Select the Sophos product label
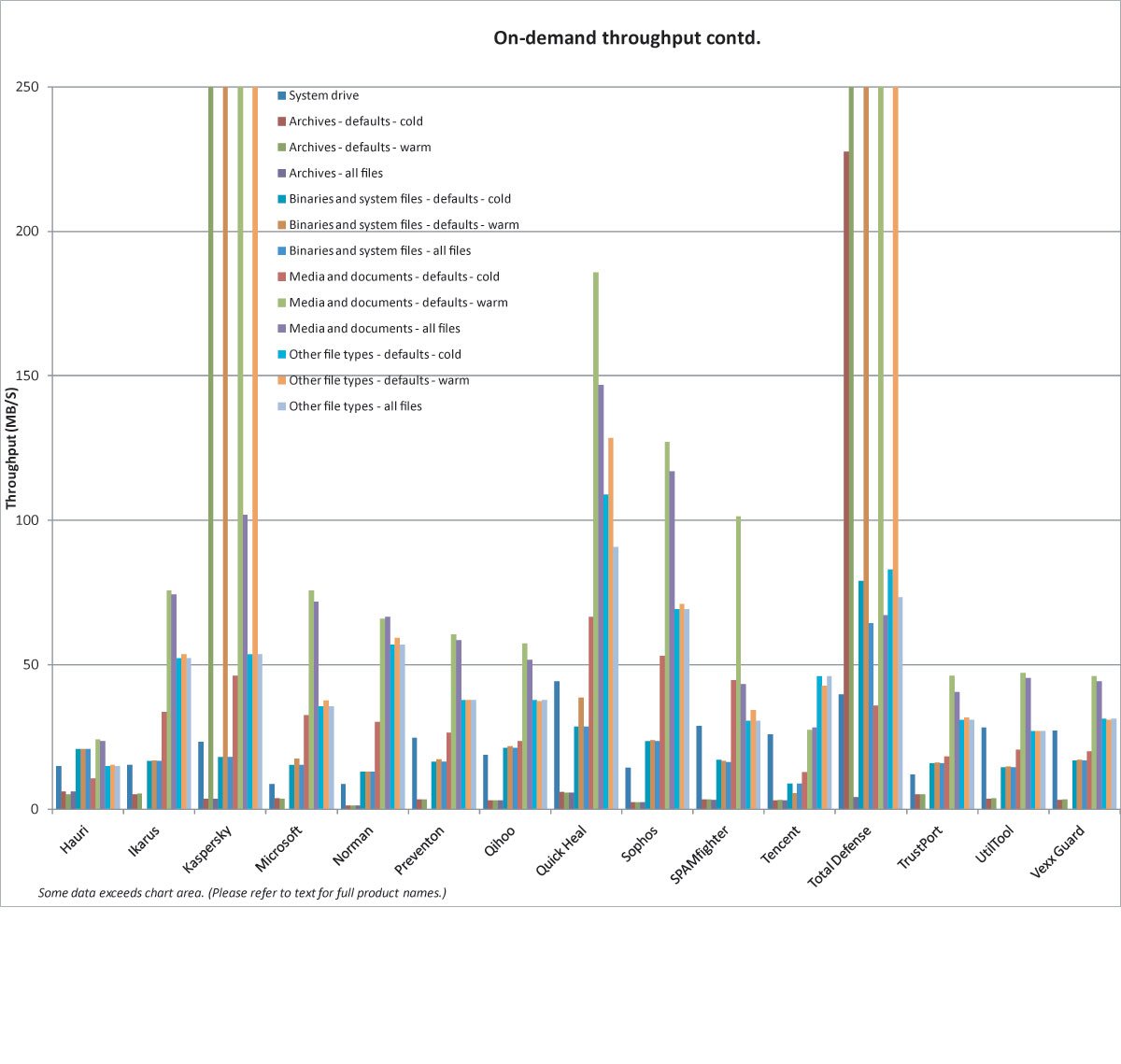Screen dimensions: 1121x1064 pyautogui.click(x=640, y=844)
